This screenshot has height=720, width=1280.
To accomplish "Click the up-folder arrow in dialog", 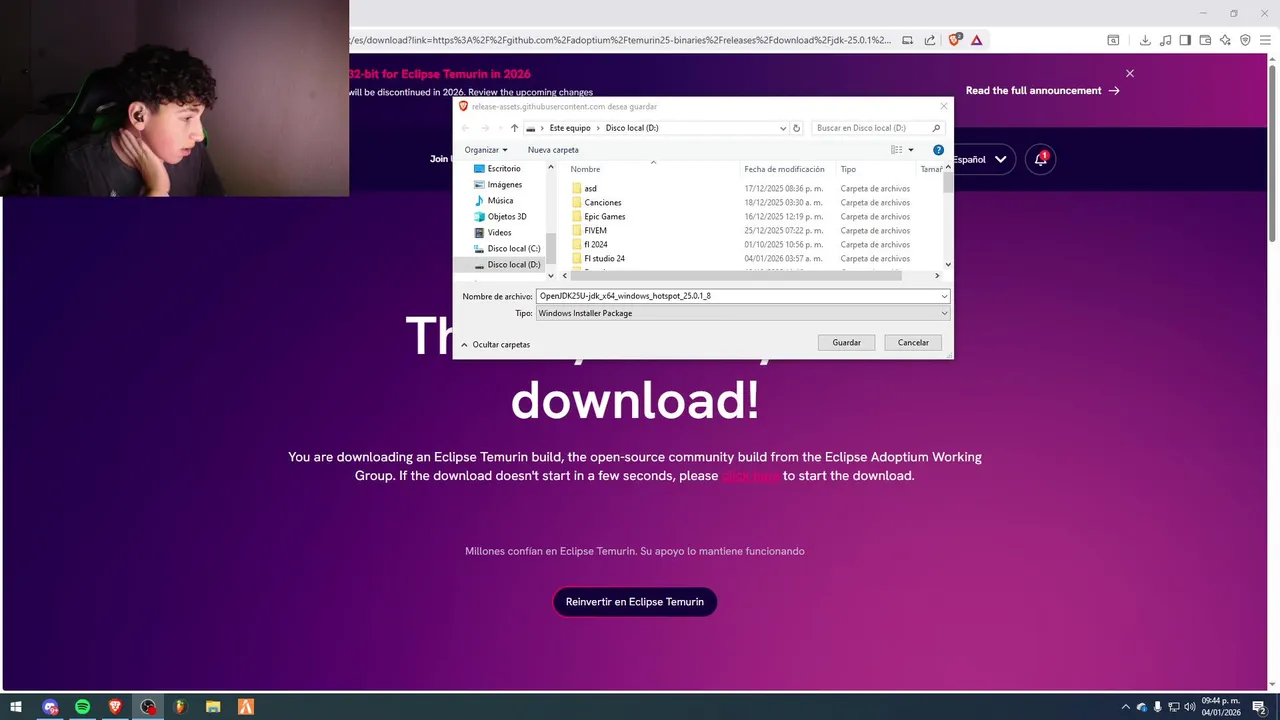I will point(514,128).
